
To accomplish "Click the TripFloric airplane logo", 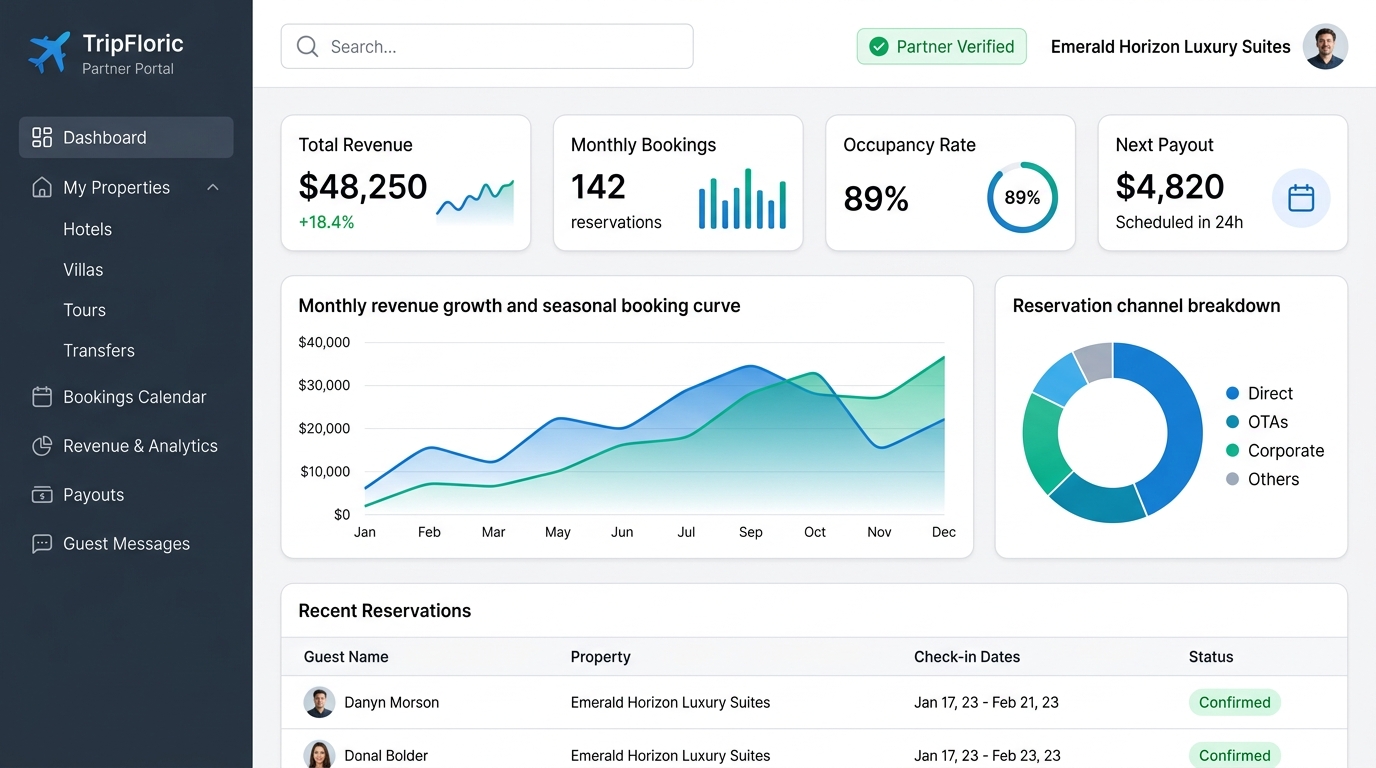I will point(49,53).
